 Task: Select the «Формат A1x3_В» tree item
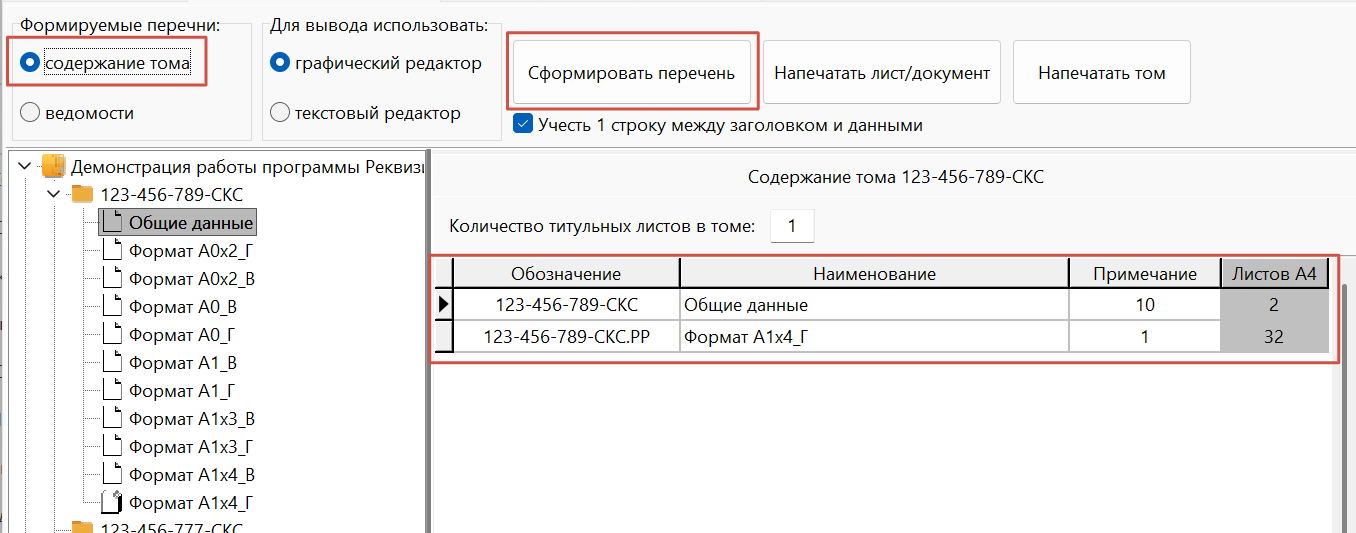tap(192, 418)
